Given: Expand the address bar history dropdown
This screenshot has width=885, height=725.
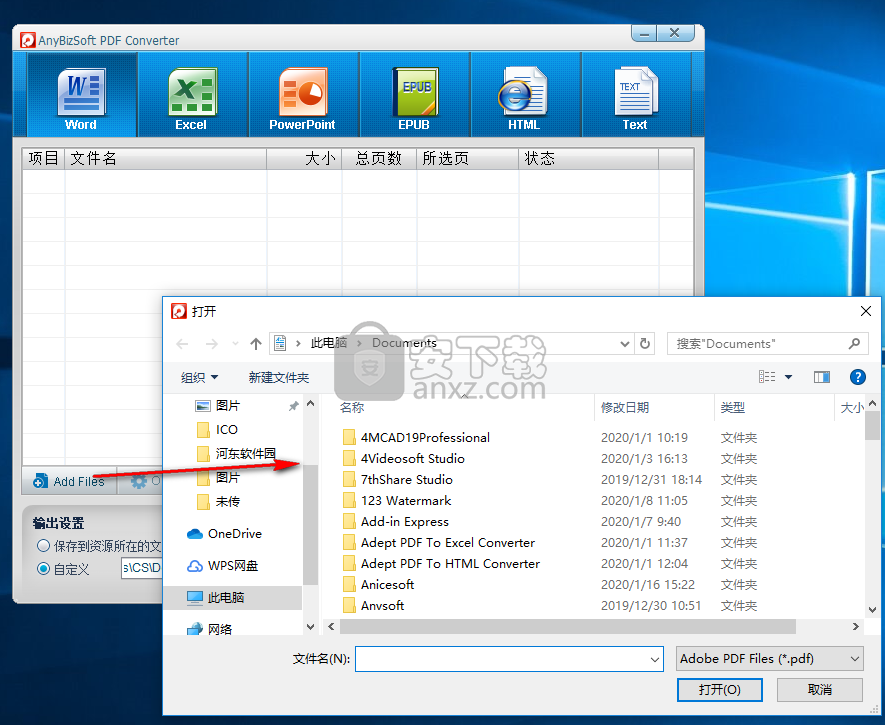Looking at the screenshot, I should point(625,344).
